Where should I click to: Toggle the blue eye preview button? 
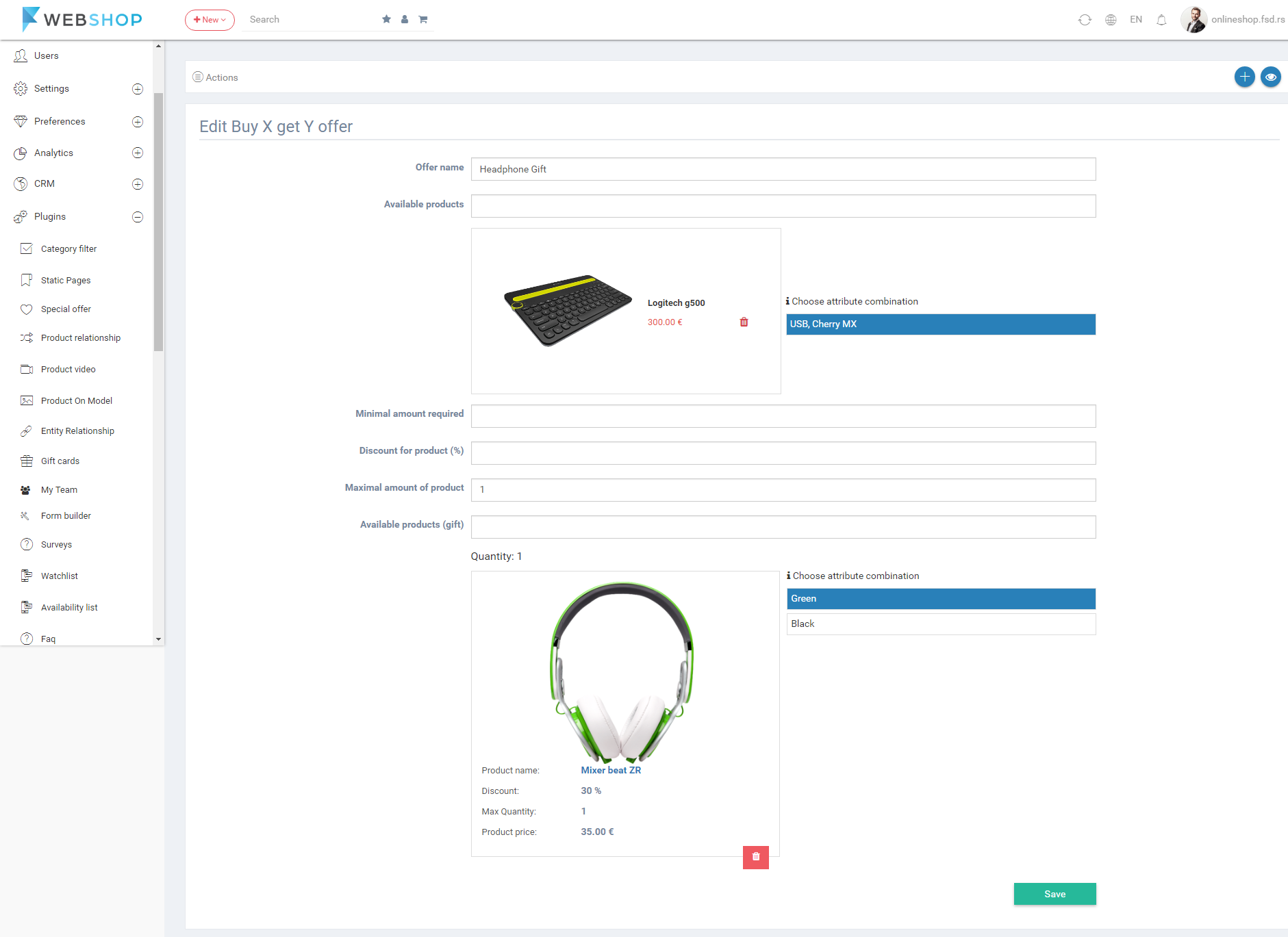(1271, 77)
